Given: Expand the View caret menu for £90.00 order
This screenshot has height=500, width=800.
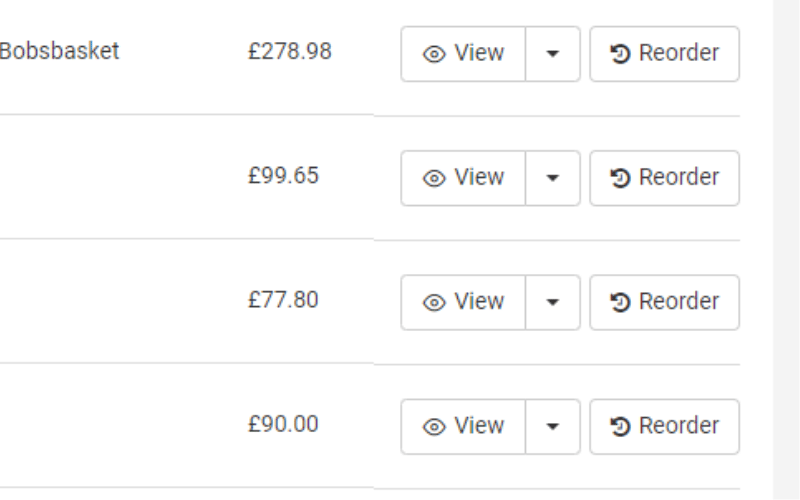Looking at the screenshot, I should tap(553, 427).
